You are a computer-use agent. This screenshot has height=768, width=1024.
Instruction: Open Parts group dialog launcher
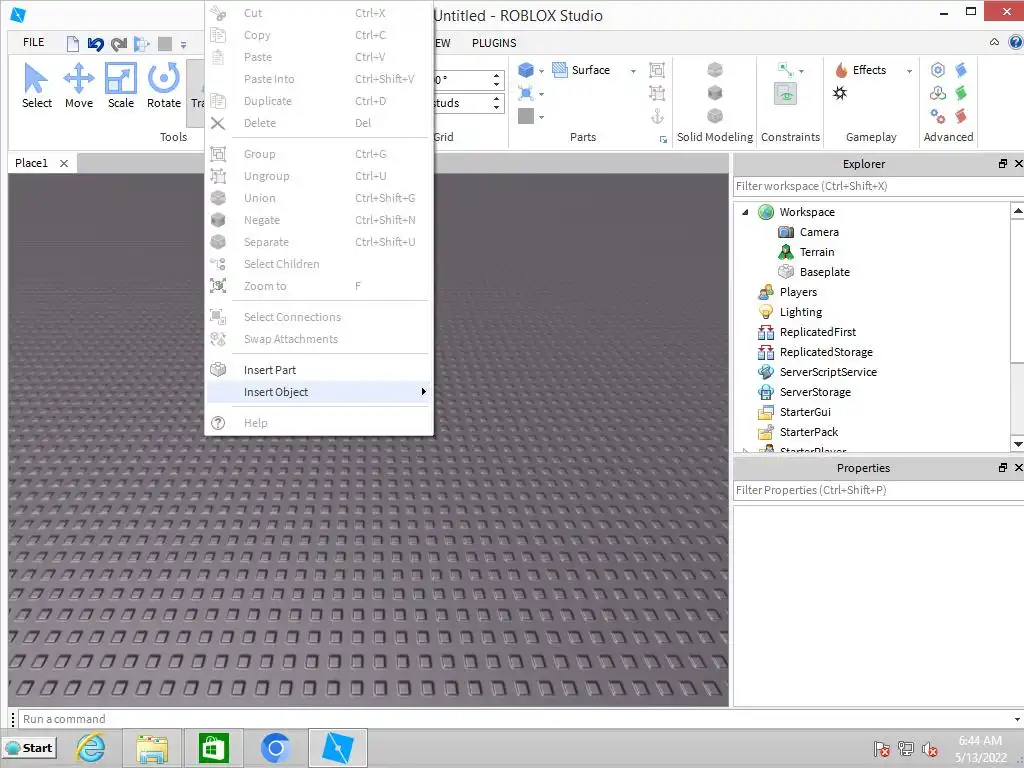point(663,139)
